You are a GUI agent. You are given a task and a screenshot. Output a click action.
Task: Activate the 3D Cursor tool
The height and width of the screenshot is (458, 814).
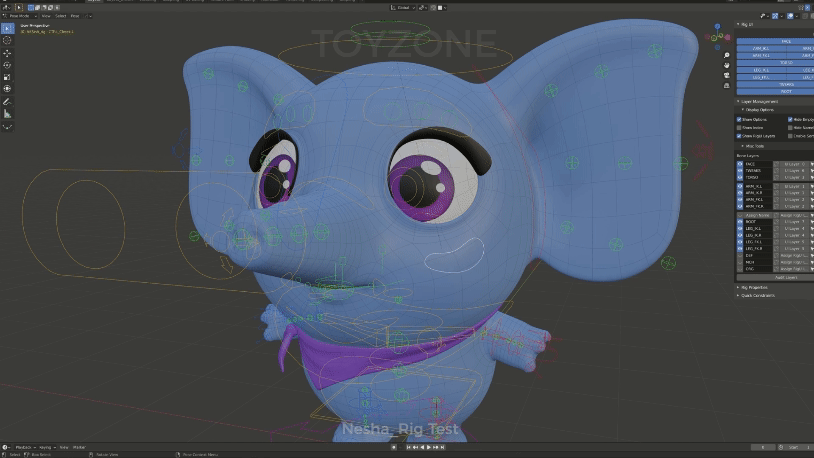tap(7, 41)
